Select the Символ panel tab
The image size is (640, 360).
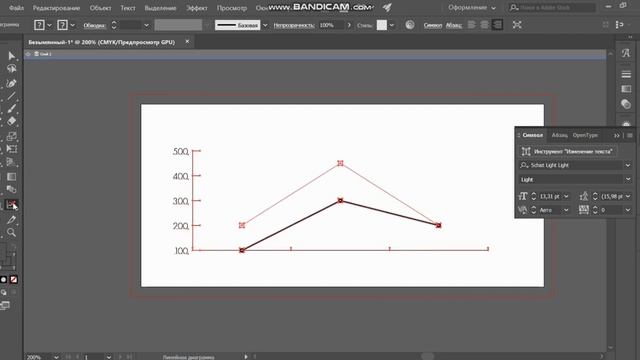click(x=533, y=135)
